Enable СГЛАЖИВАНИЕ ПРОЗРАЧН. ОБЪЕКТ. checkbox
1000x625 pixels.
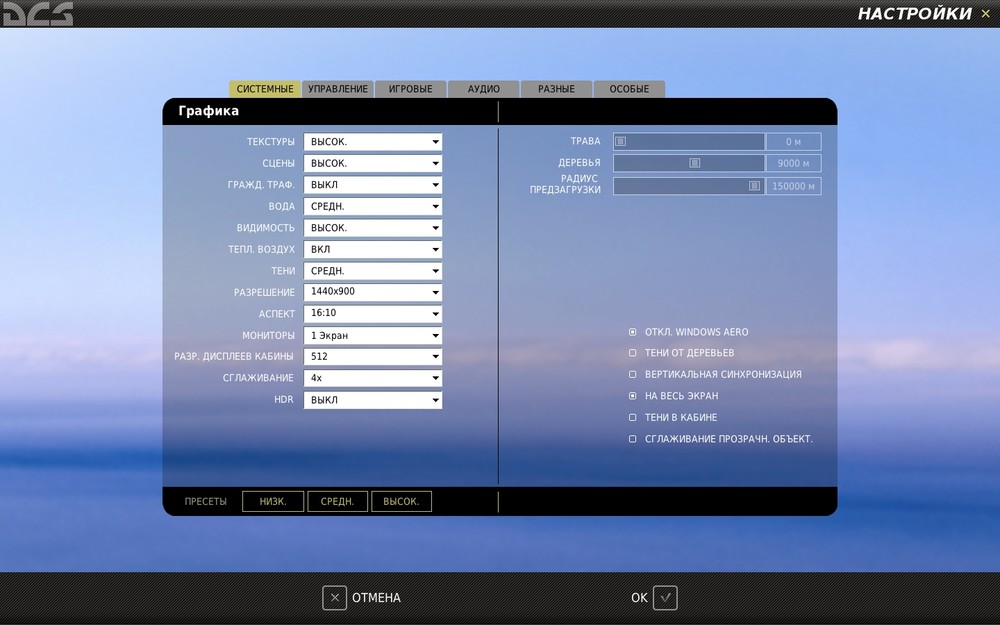click(633, 439)
